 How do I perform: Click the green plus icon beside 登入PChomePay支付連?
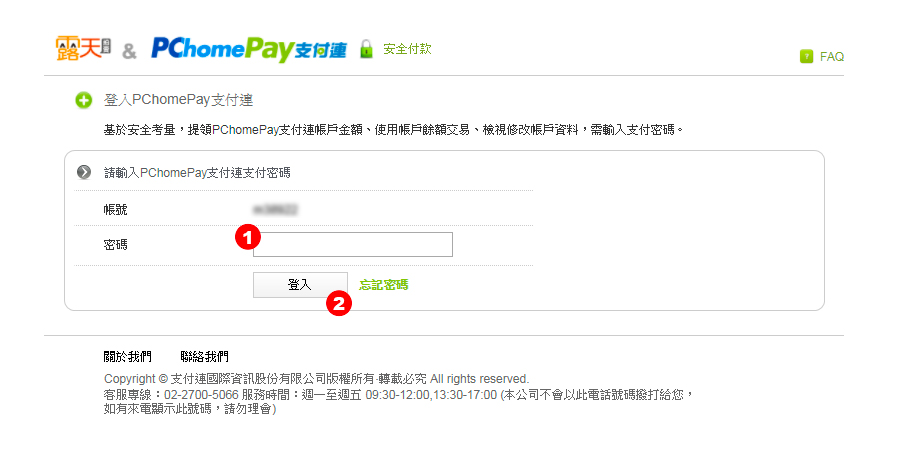[84, 101]
